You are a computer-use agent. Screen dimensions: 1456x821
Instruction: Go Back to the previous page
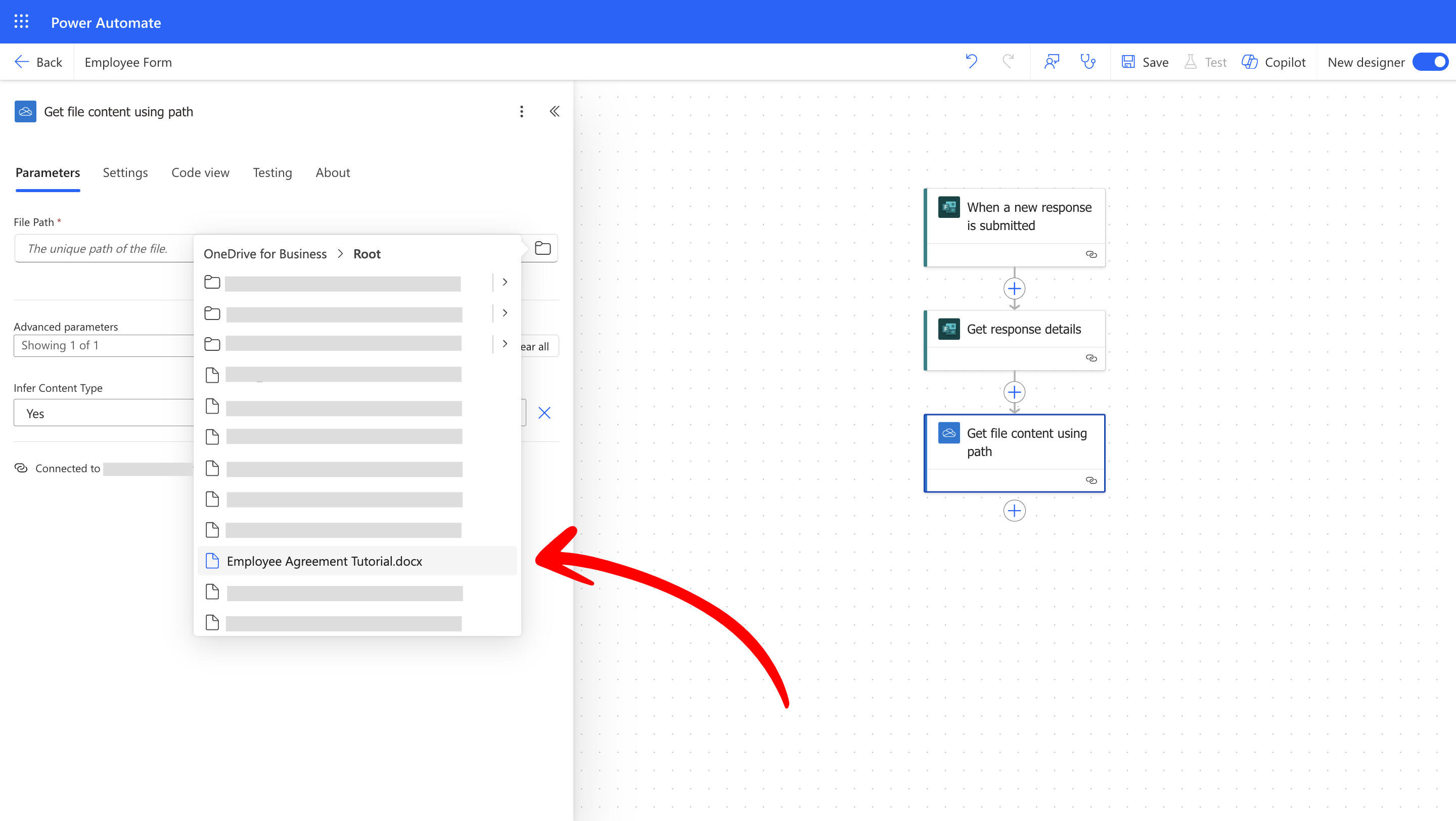coord(38,62)
